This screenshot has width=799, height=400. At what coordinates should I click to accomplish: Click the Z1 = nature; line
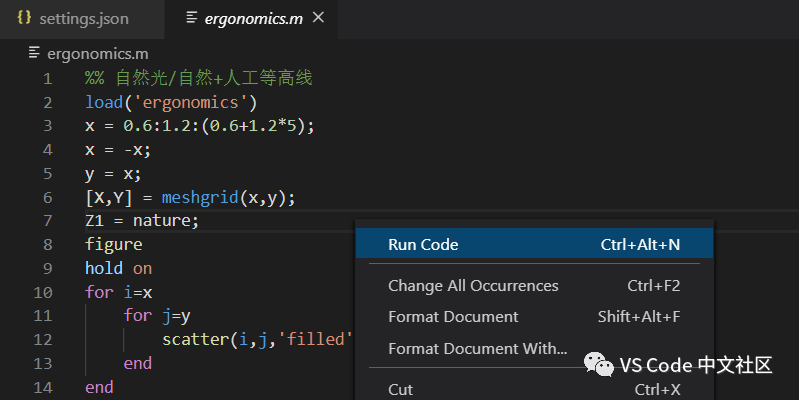pos(142,221)
